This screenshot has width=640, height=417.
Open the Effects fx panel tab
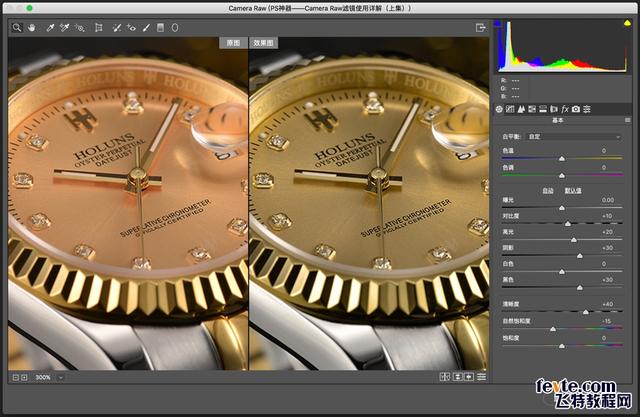pyautogui.click(x=565, y=109)
